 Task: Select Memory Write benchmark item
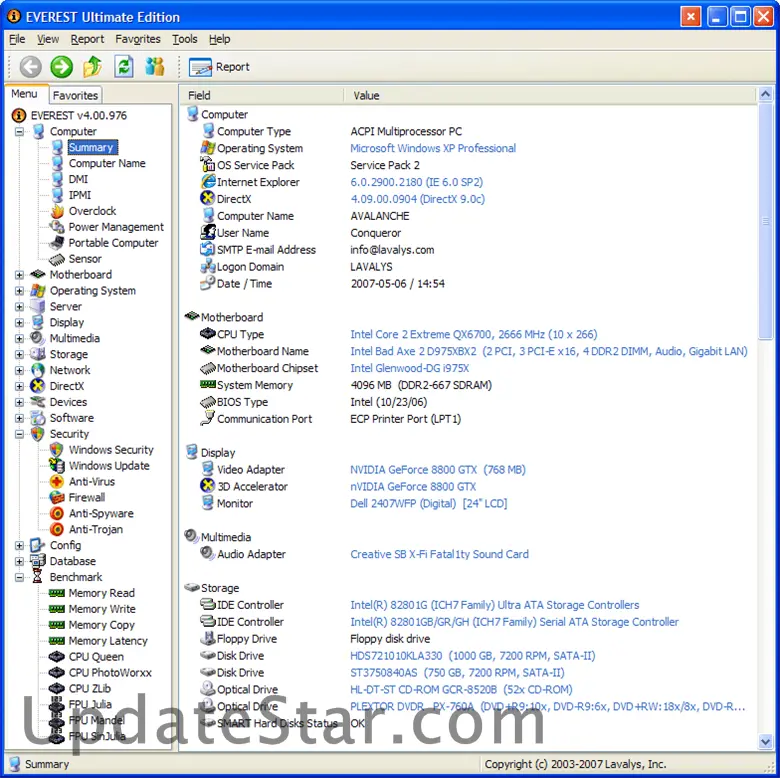coord(102,609)
